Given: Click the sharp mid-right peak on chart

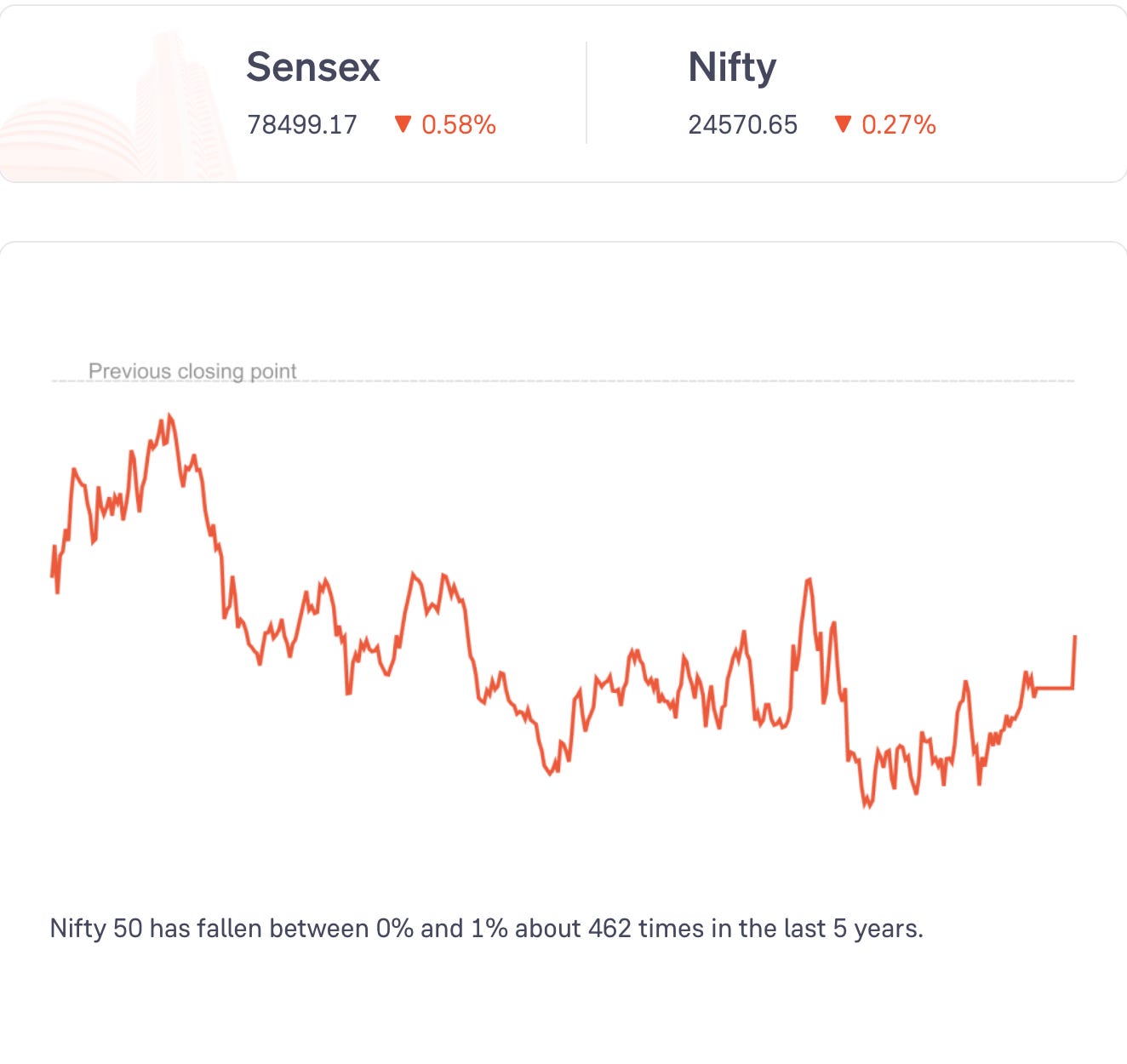Looking at the screenshot, I should 808,581.
